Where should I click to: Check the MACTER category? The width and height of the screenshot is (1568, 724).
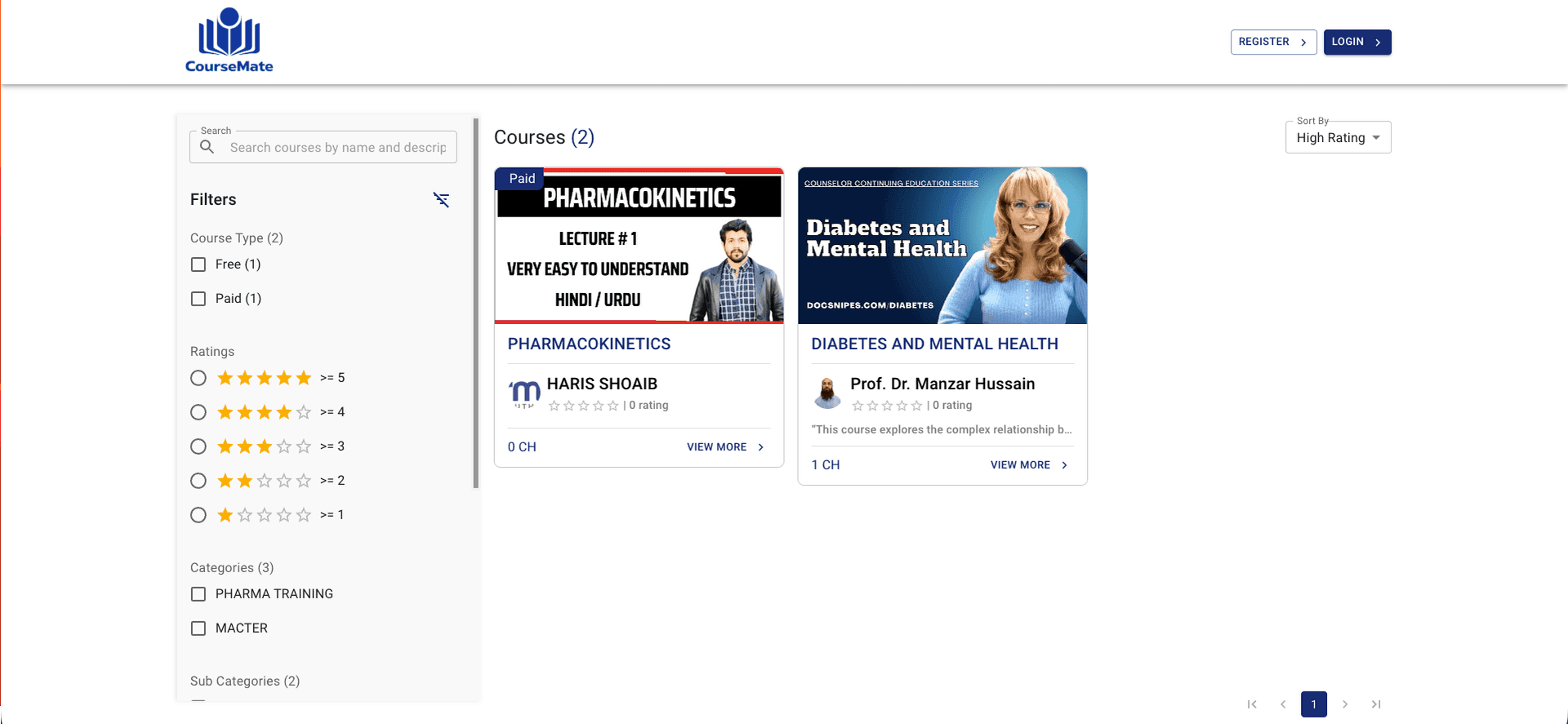(198, 629)
